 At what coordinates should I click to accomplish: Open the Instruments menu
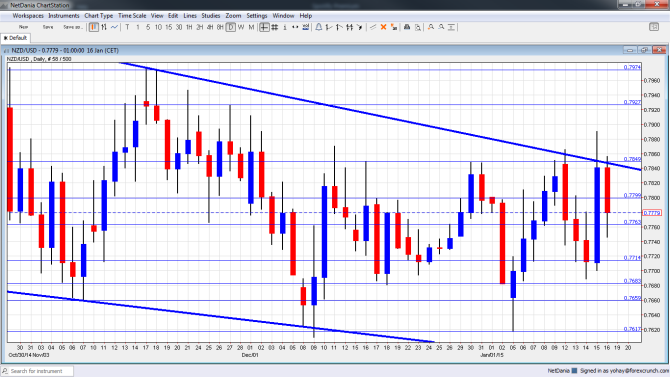pyautogui.click(x=64, y=16)
